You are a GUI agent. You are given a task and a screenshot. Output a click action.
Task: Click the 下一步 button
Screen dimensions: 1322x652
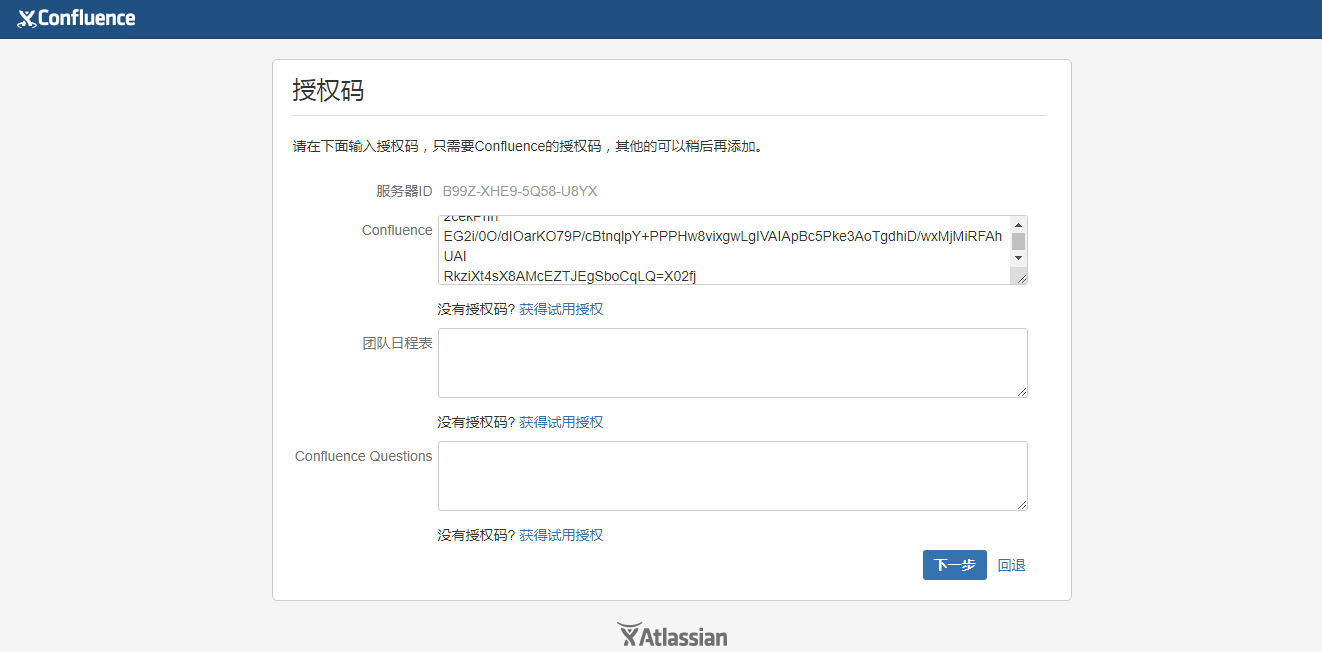click(954, 565)
